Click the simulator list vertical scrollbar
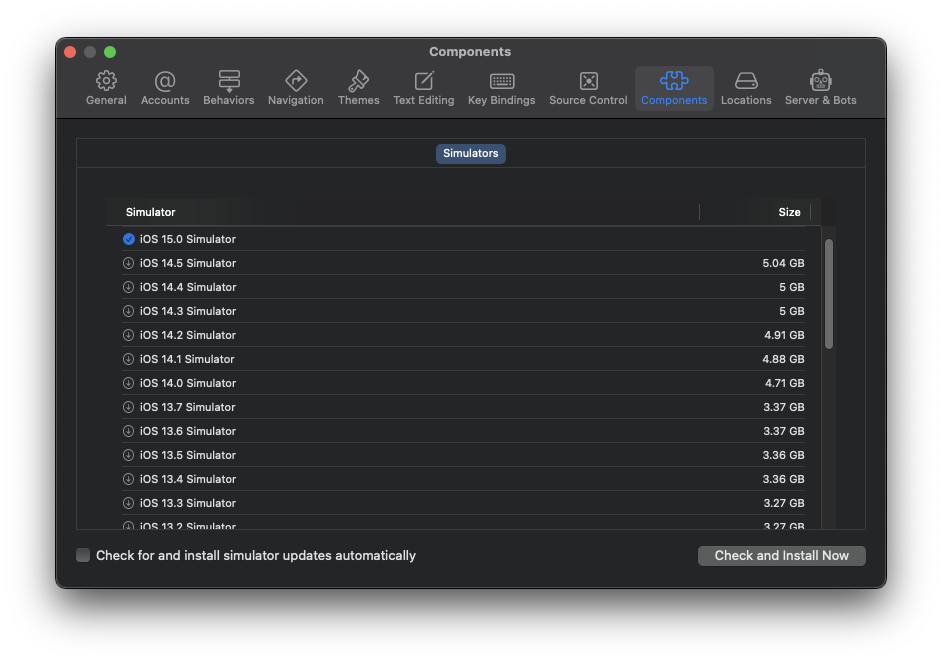942x662 pixels. pos(829,294)
